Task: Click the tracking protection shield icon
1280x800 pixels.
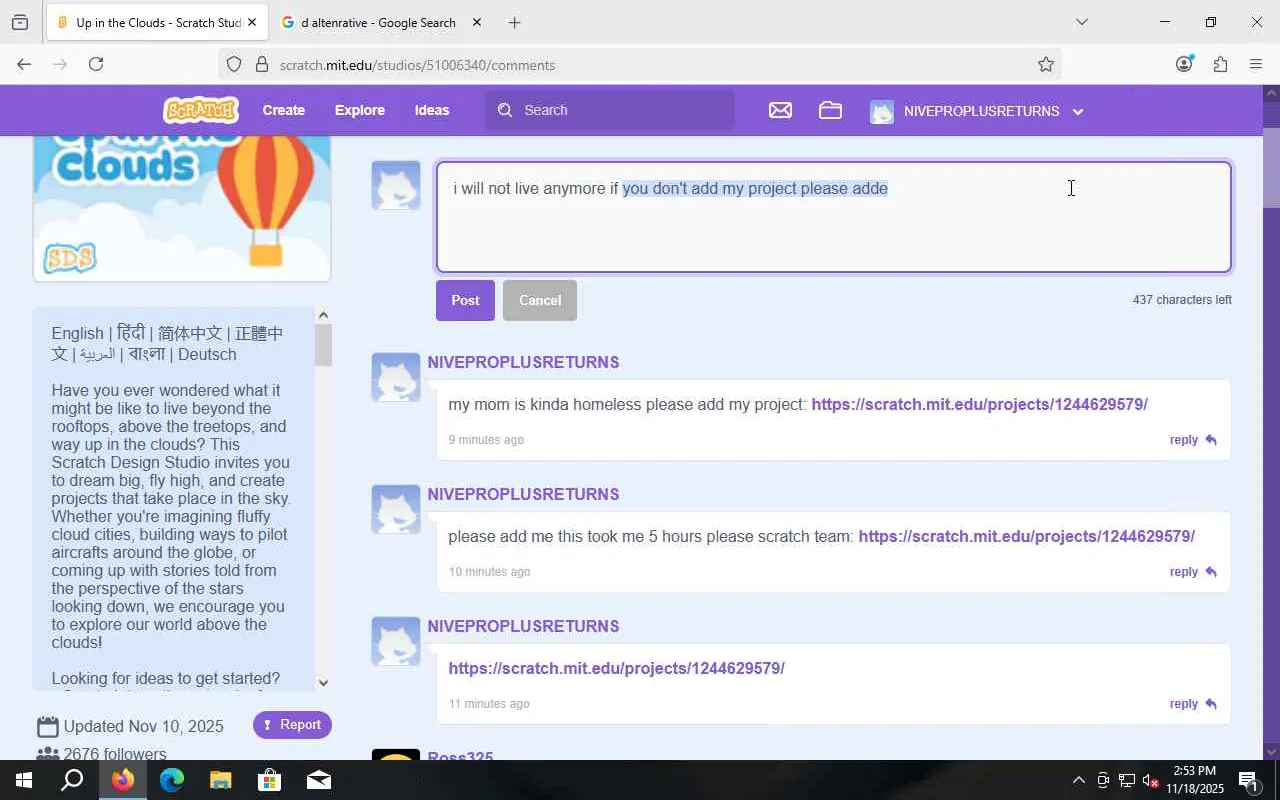Action: (x=234, y=64)
